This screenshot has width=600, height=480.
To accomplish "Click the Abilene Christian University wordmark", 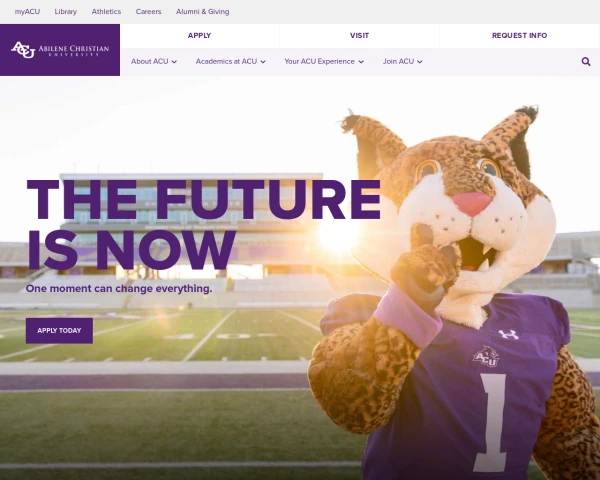I will [x=74, y=50].
